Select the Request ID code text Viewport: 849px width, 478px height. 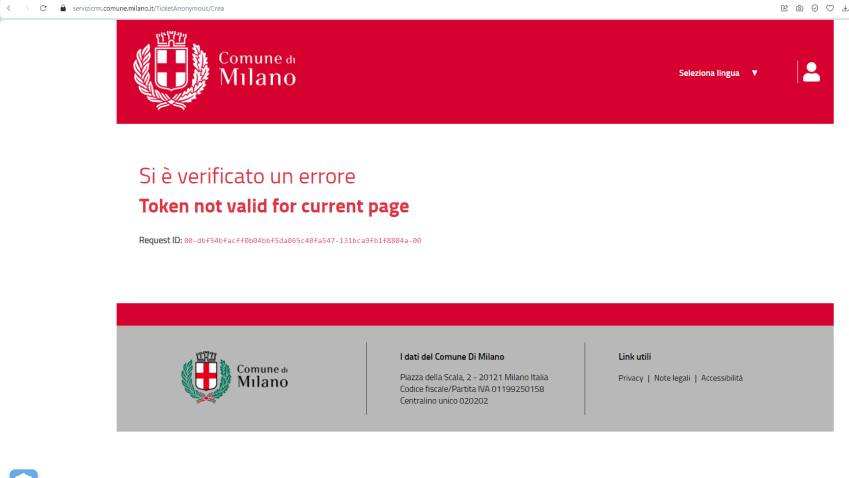[303, 241]
